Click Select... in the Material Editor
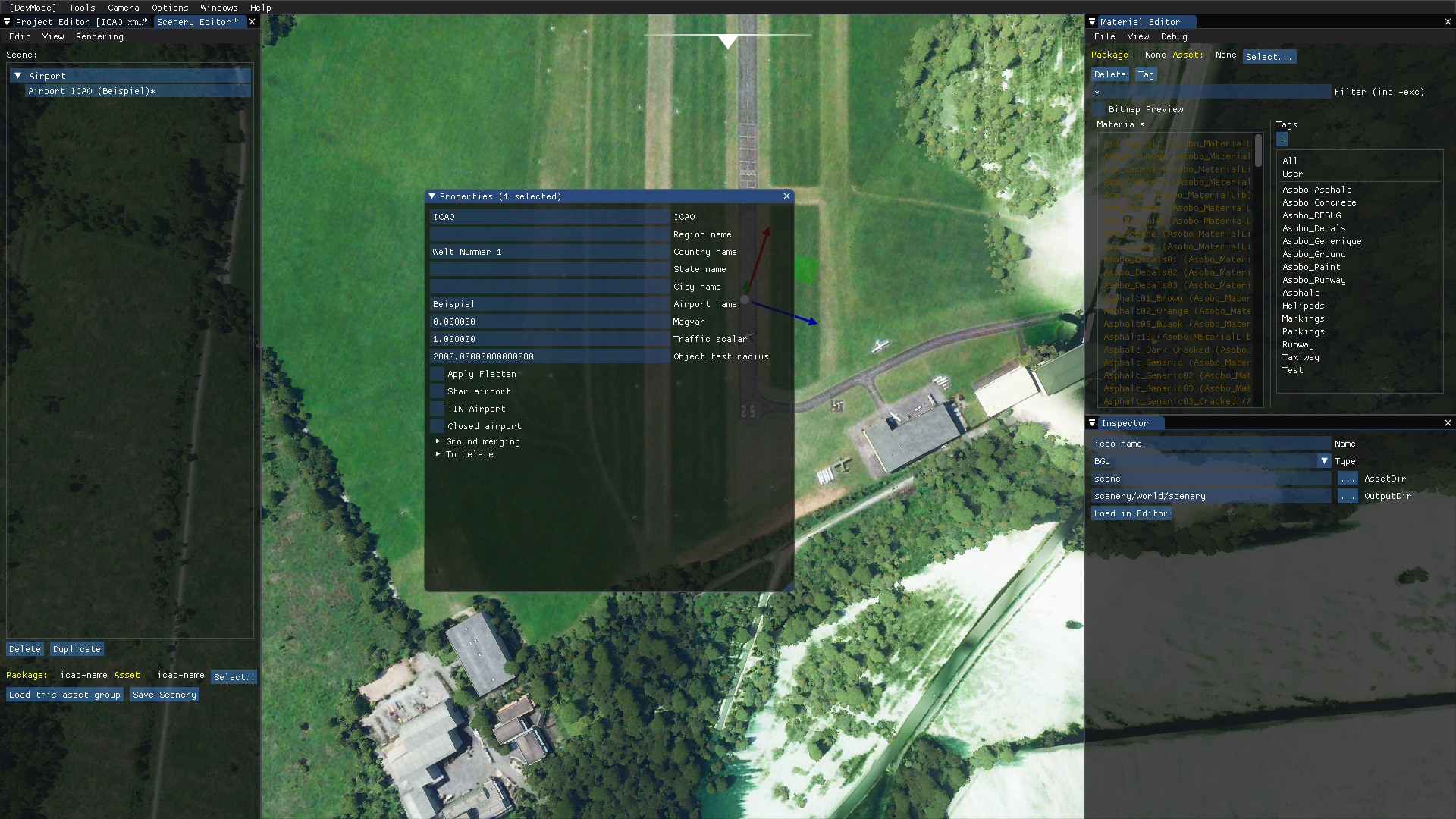Image resolution: width=1456 pixels, height=819 pixels. (1269, 57)
